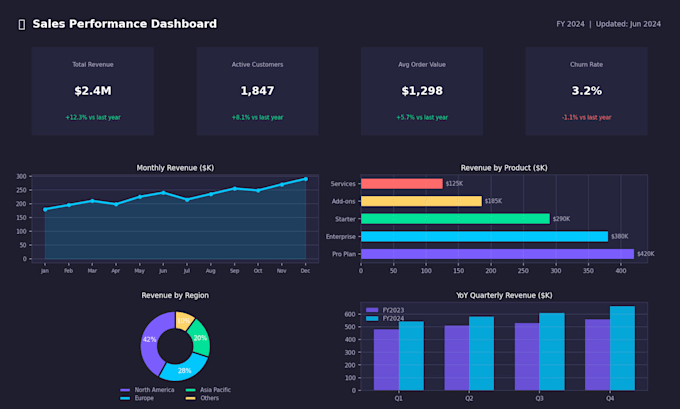This screenshot has height=409, width=680.
Task: Select the $2.4M Total Revenue value
Action: click(x=93, y=91)
